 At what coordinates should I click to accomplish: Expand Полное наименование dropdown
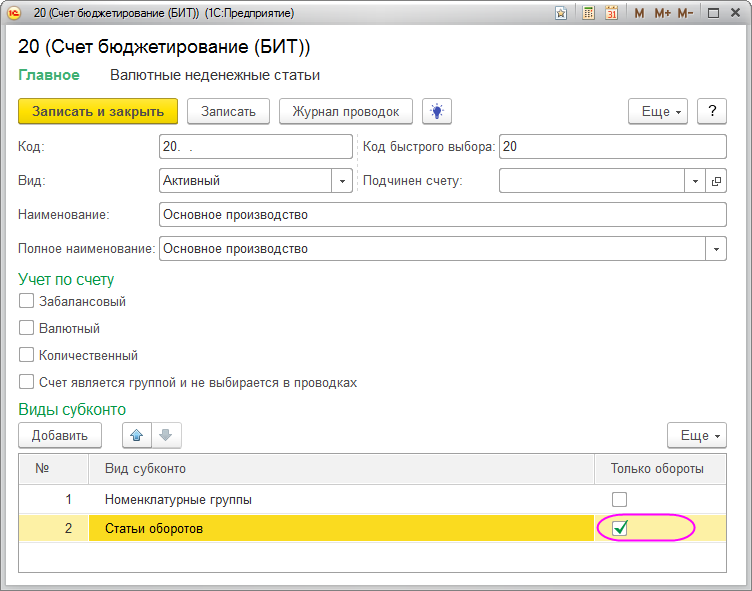(716, 248)
